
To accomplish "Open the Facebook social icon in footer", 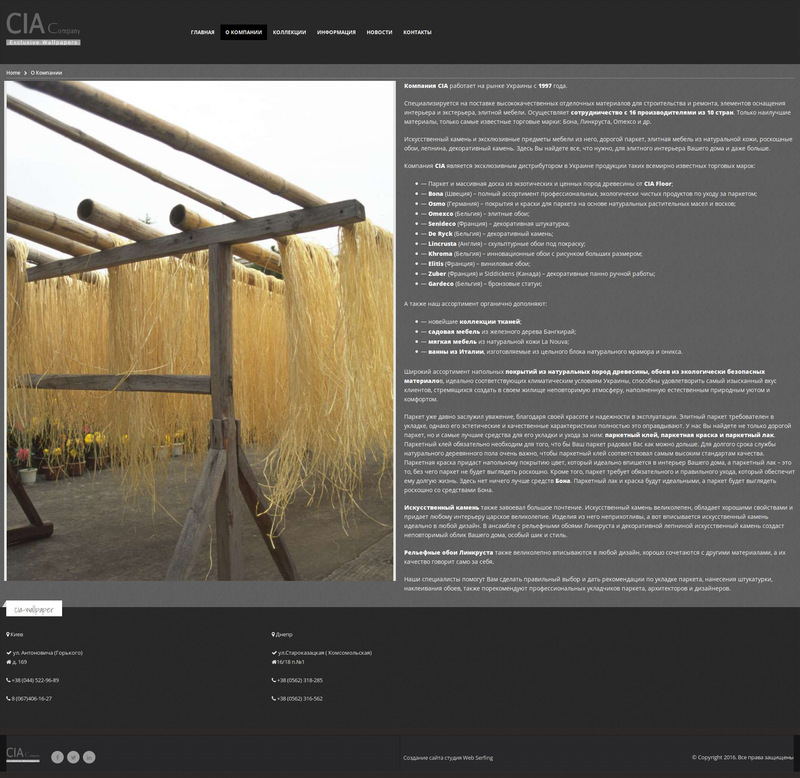I will (57, 757).
